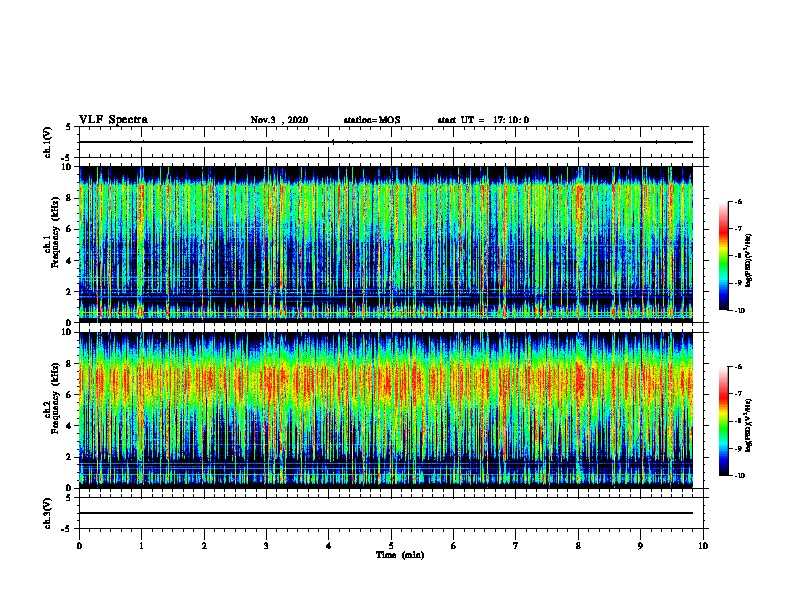The image size is (792, 612).
Task: Select the "start UT = 17:10:0" text
Action: pyautogui.click(x=483, y=120)
